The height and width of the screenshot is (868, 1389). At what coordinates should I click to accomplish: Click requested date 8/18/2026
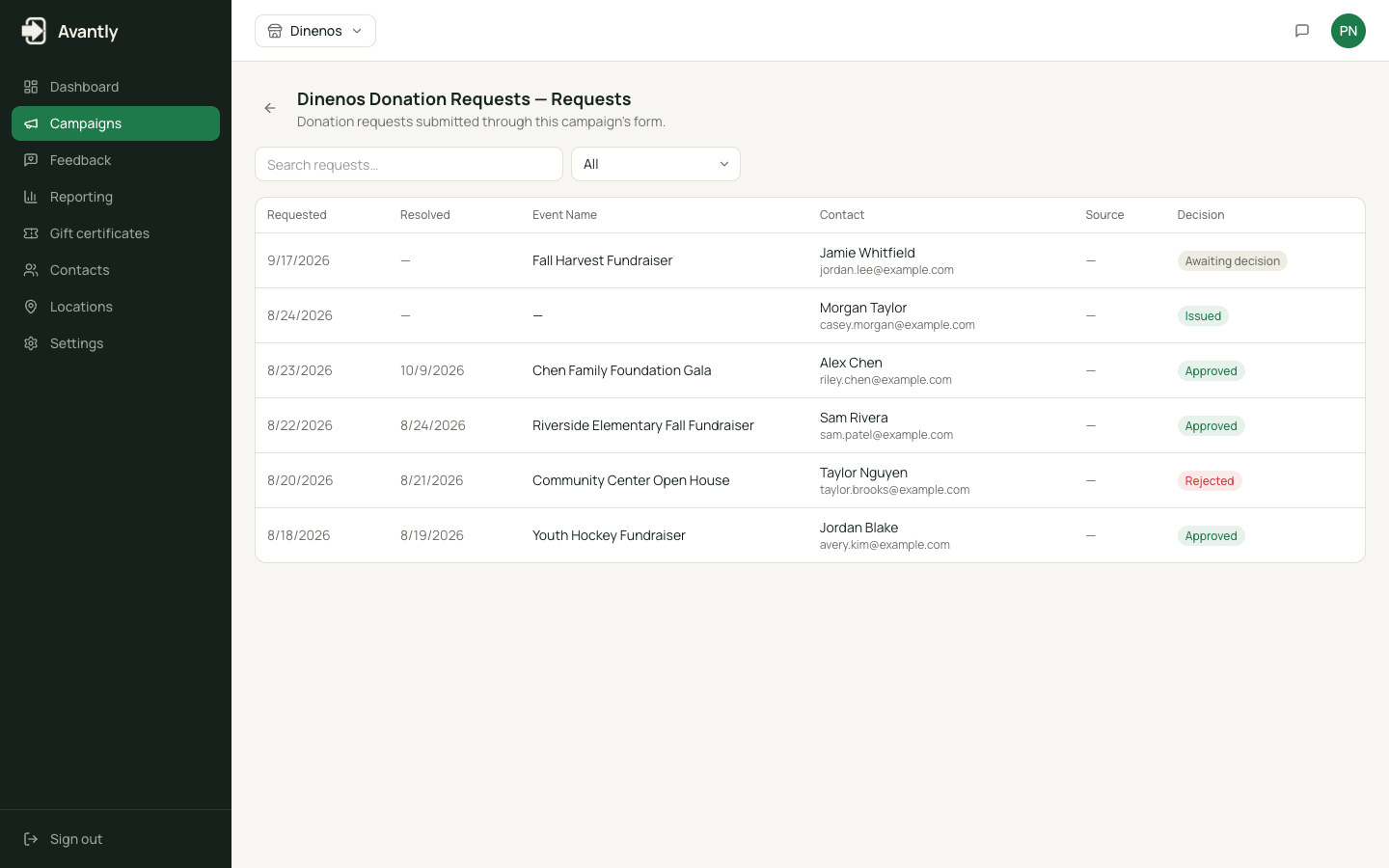pos(299,535)
